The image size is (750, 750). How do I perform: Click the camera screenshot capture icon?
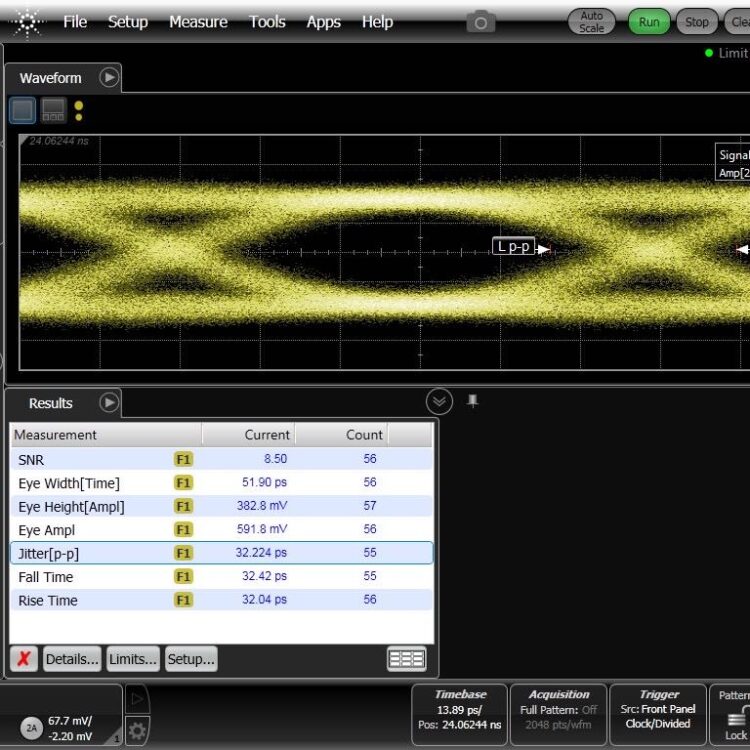(x=481, y=22)
